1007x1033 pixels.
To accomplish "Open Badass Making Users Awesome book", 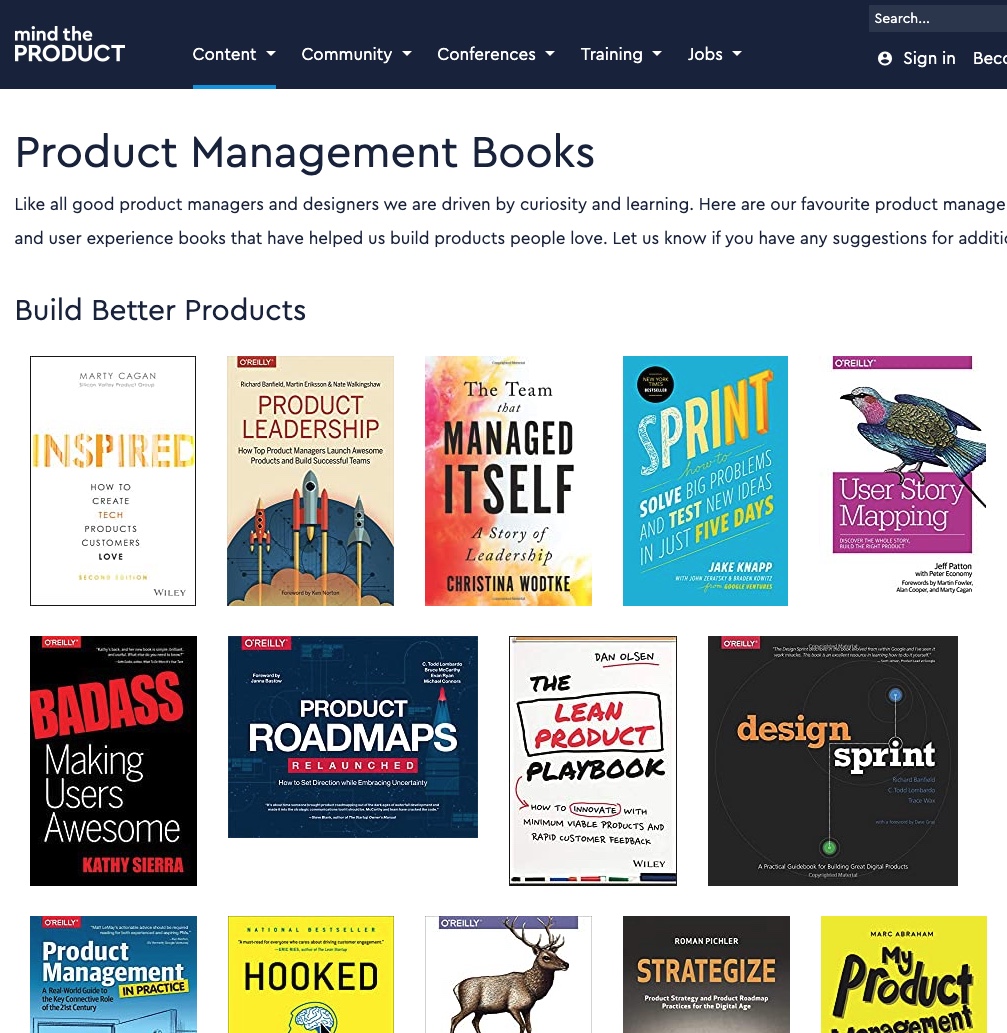I will (113, 761).
